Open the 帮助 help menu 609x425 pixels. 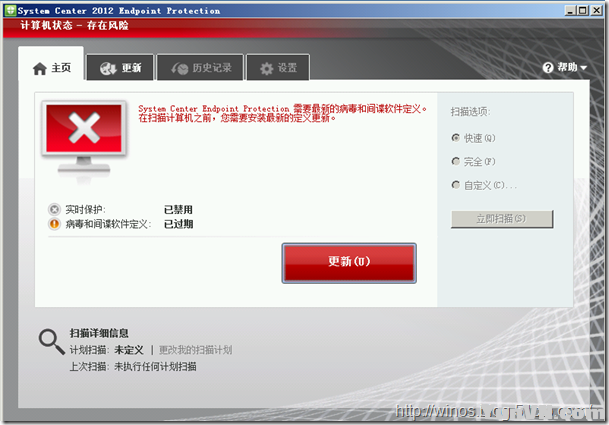(565, 68)
